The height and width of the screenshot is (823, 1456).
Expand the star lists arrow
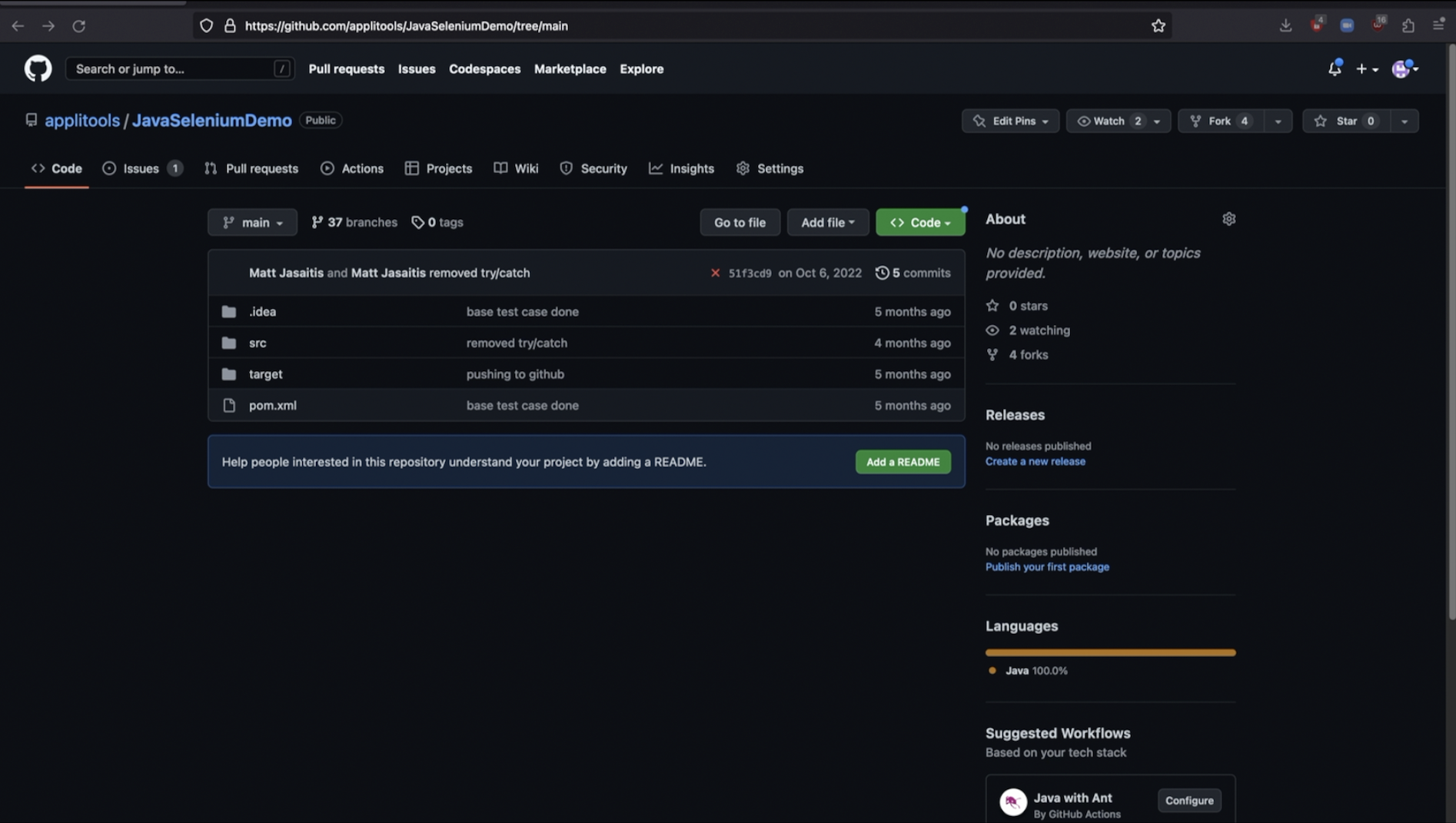pos(1404,121)
